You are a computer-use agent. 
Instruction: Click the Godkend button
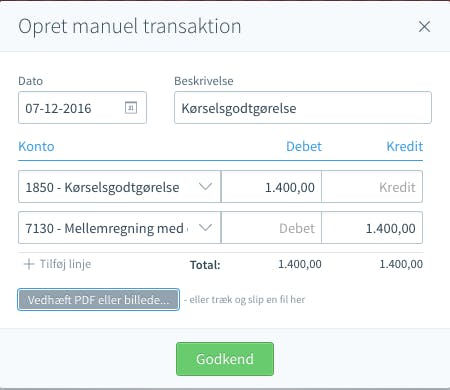coord(225,359)
